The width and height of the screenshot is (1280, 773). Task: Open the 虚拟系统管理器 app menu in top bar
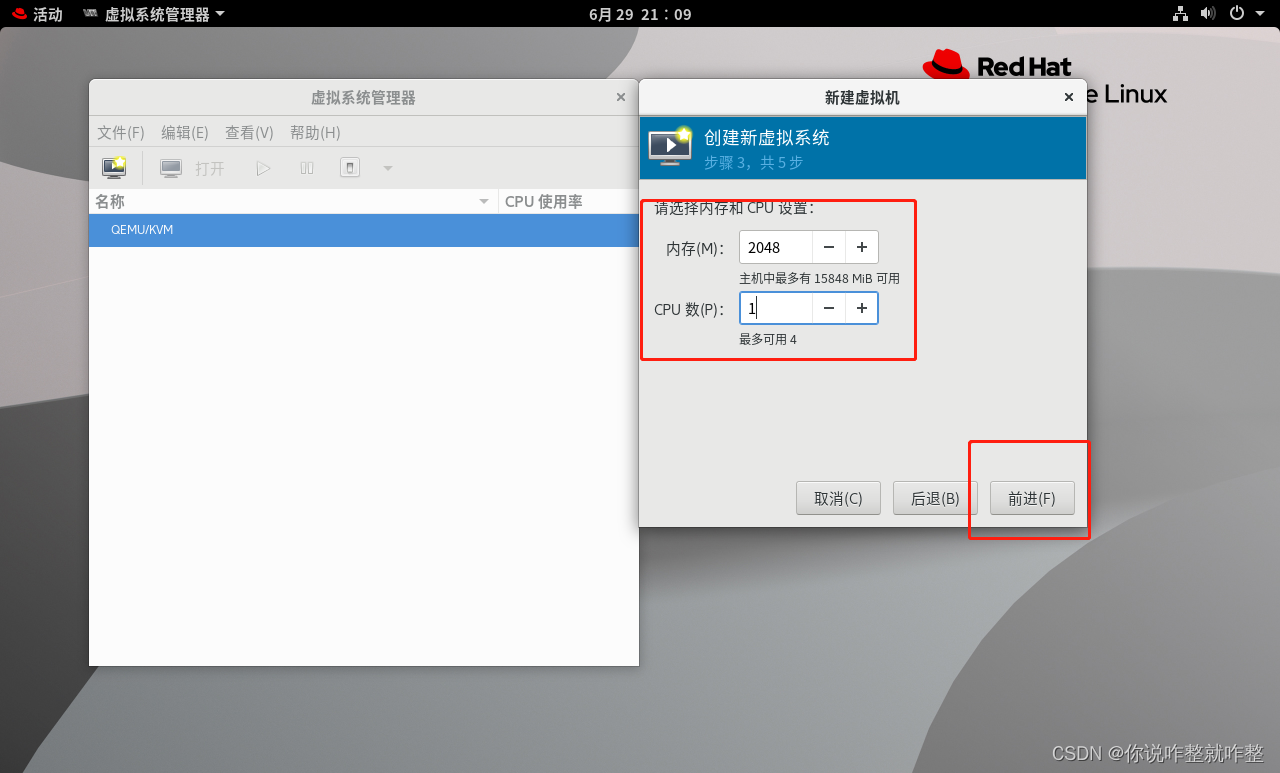click(153, 14)
